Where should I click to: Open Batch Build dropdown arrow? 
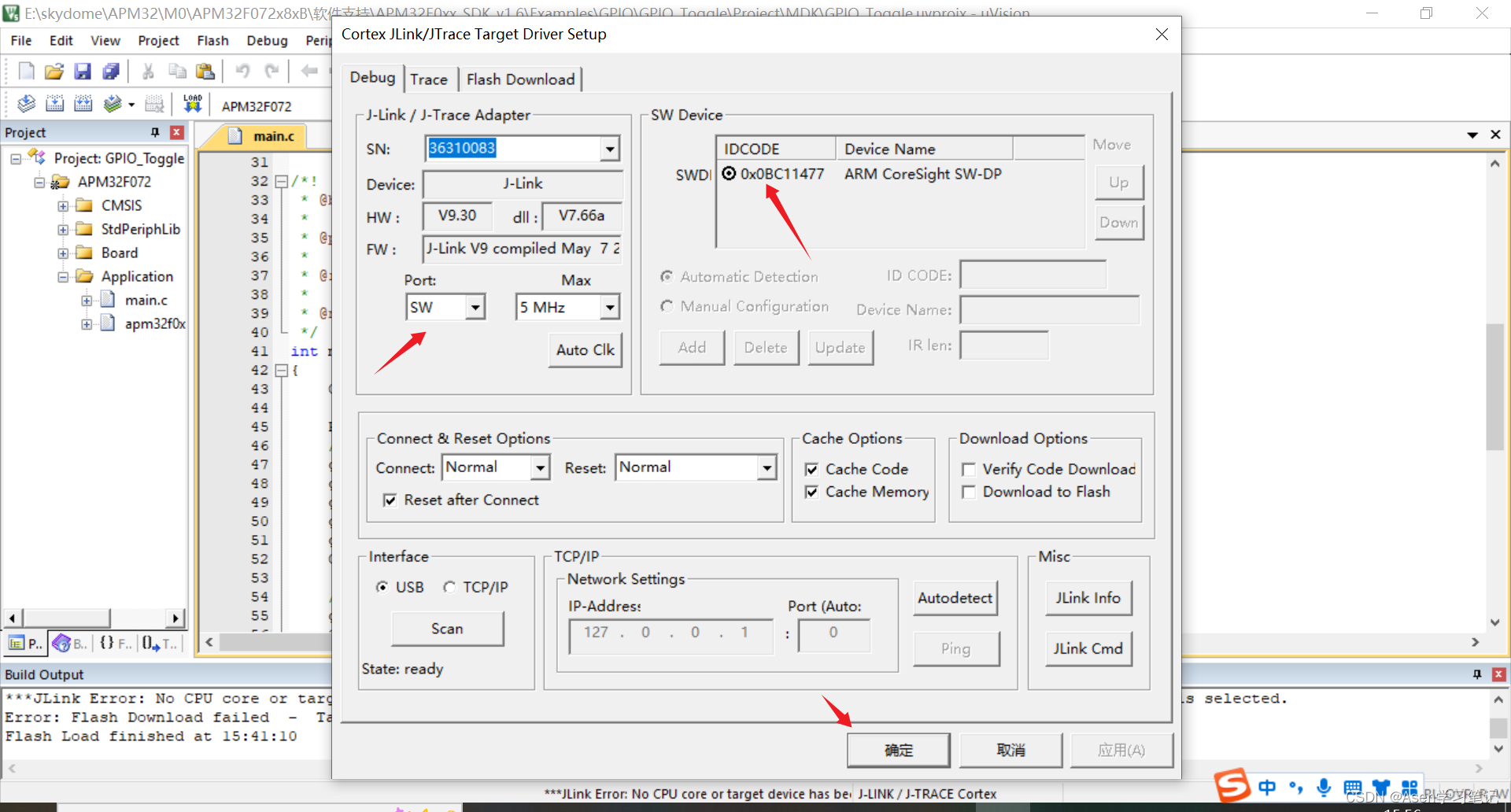[x=131, y=104]
